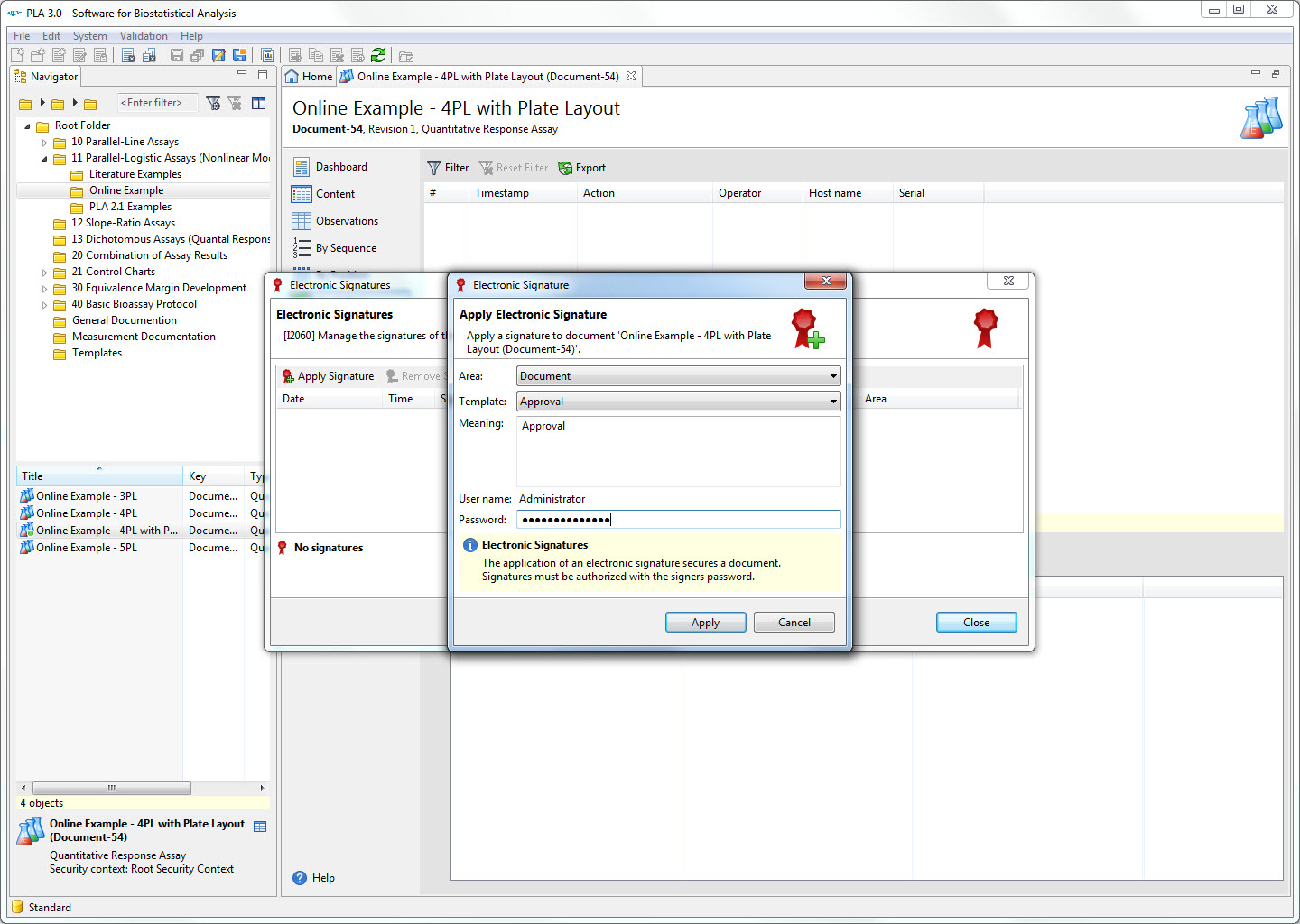Open the Content section icon
1300x924 pixels.
coord(302,194)
